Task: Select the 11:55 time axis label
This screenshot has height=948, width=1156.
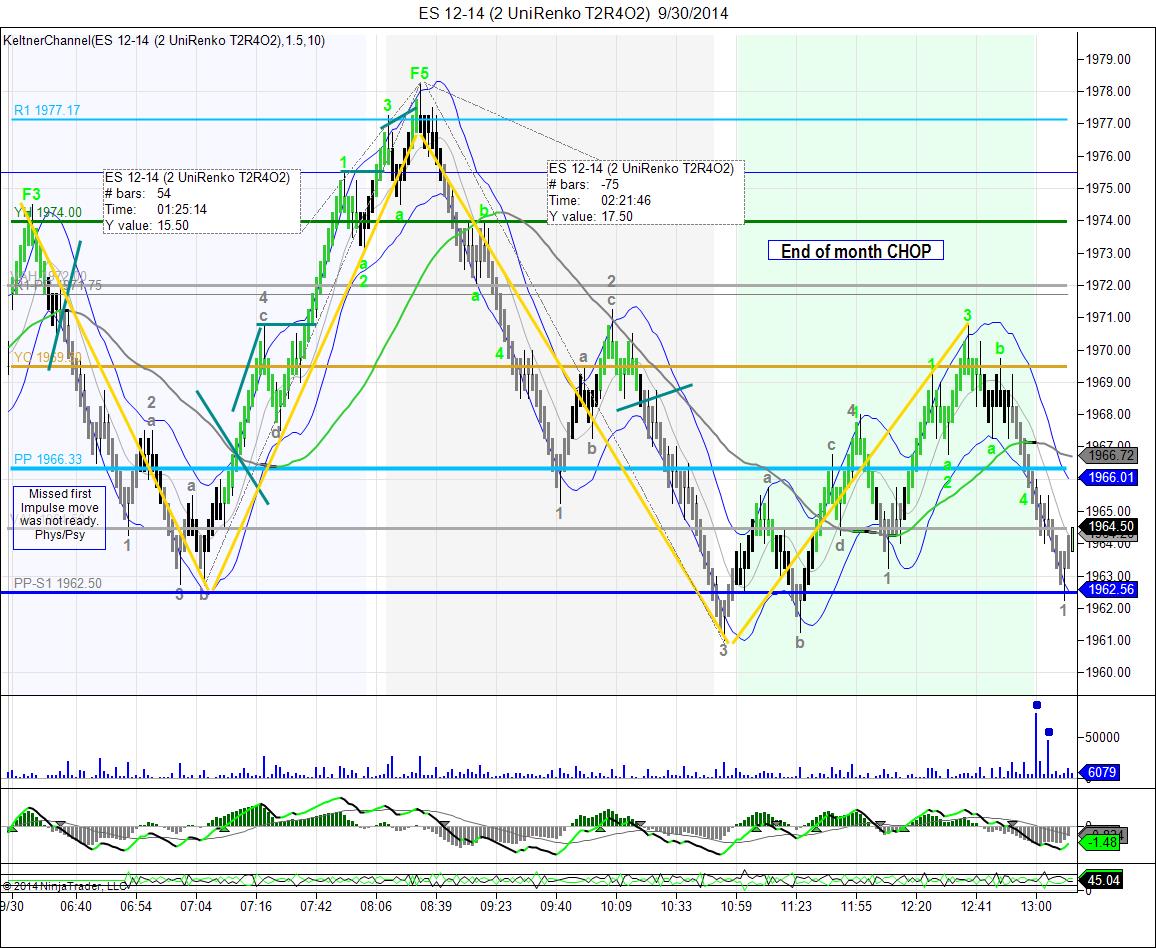Action: click(x=856, y=906)
